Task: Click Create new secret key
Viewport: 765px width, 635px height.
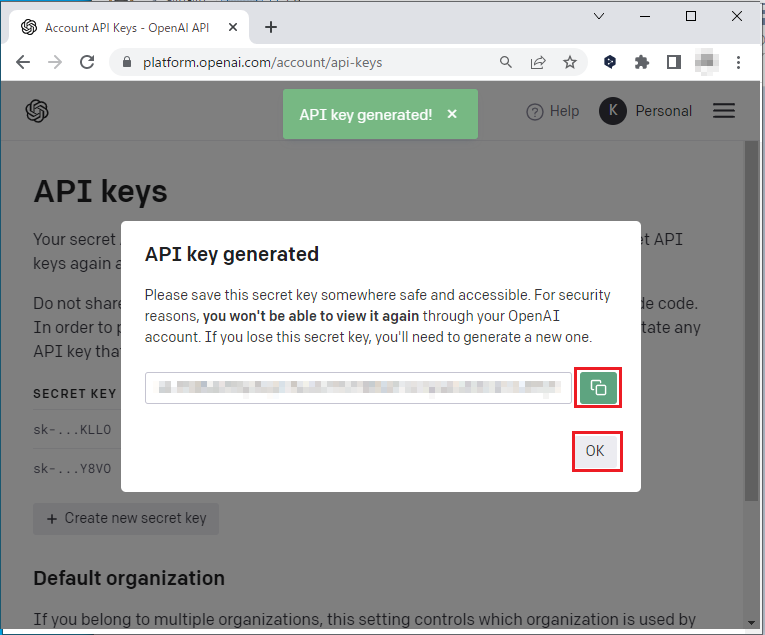Action: point(126,518)
